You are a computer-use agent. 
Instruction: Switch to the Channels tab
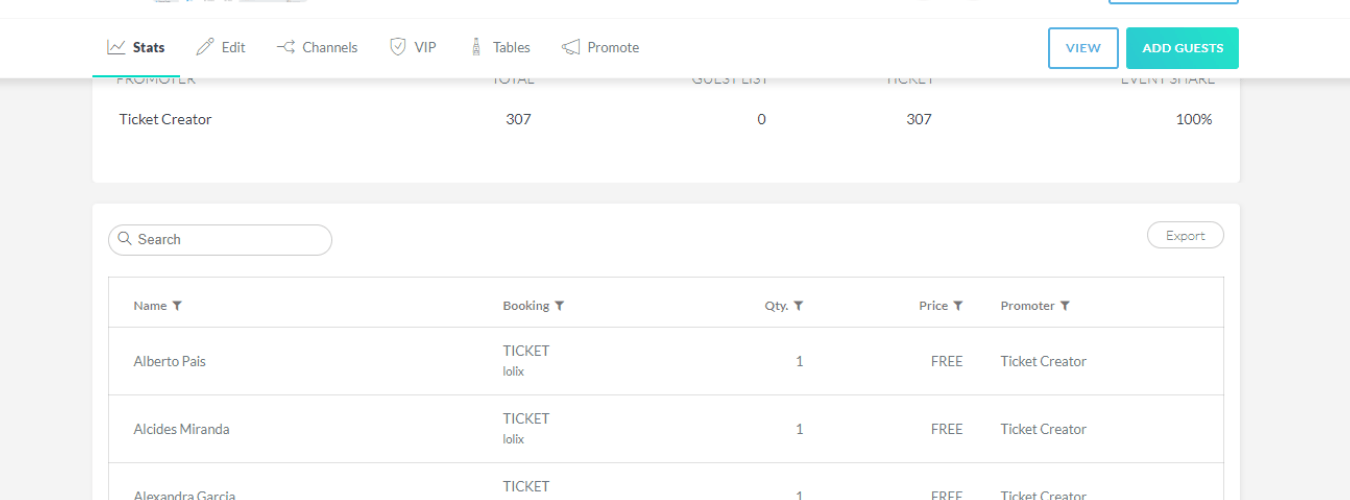pyautogui.click(x=329, y=47)
